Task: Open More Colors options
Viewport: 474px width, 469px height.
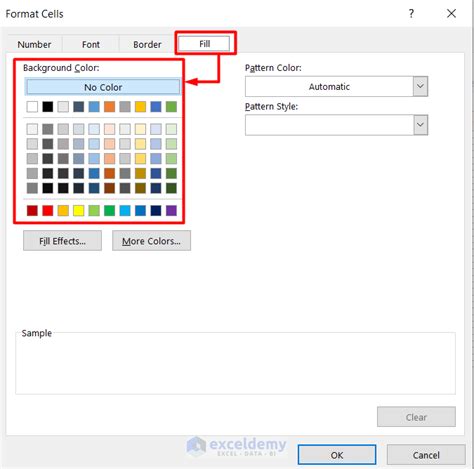Action: [151, 241]
